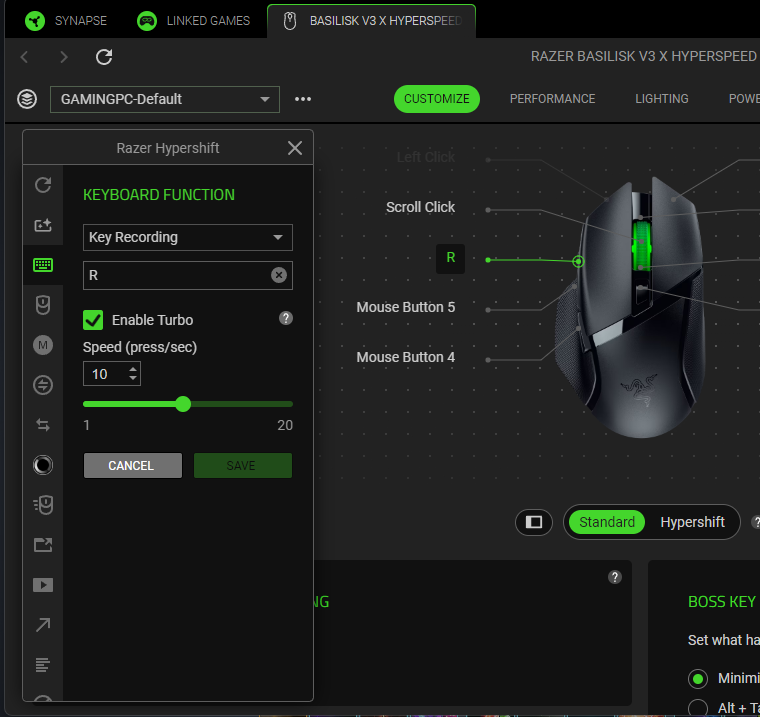Open the three-dot profile options menu
Screen dimensions: 760x717
coord(303,99)
